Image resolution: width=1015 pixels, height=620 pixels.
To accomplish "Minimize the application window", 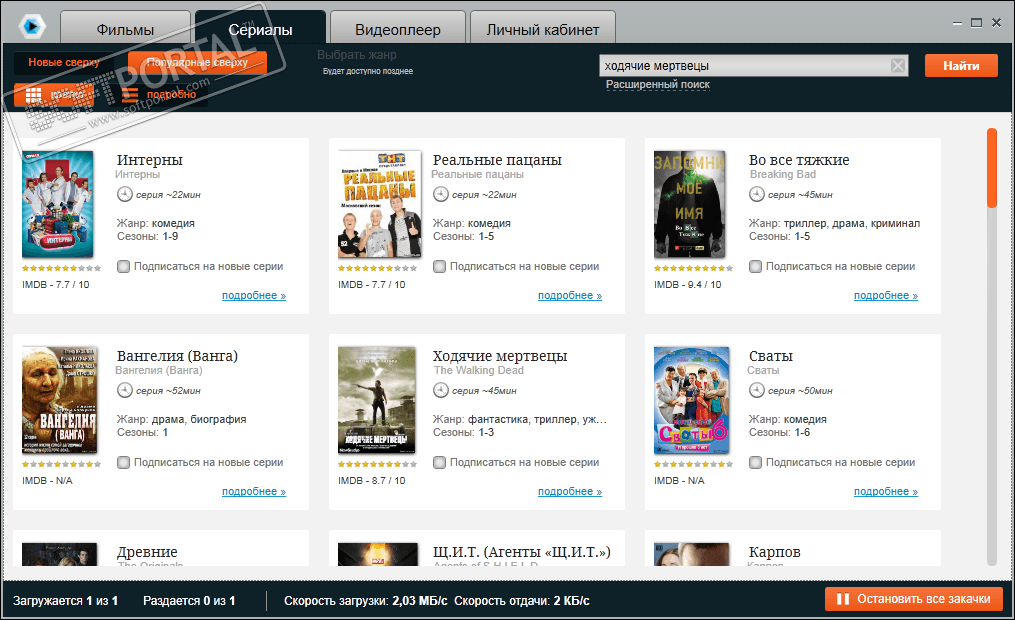I will coord(957,23).
